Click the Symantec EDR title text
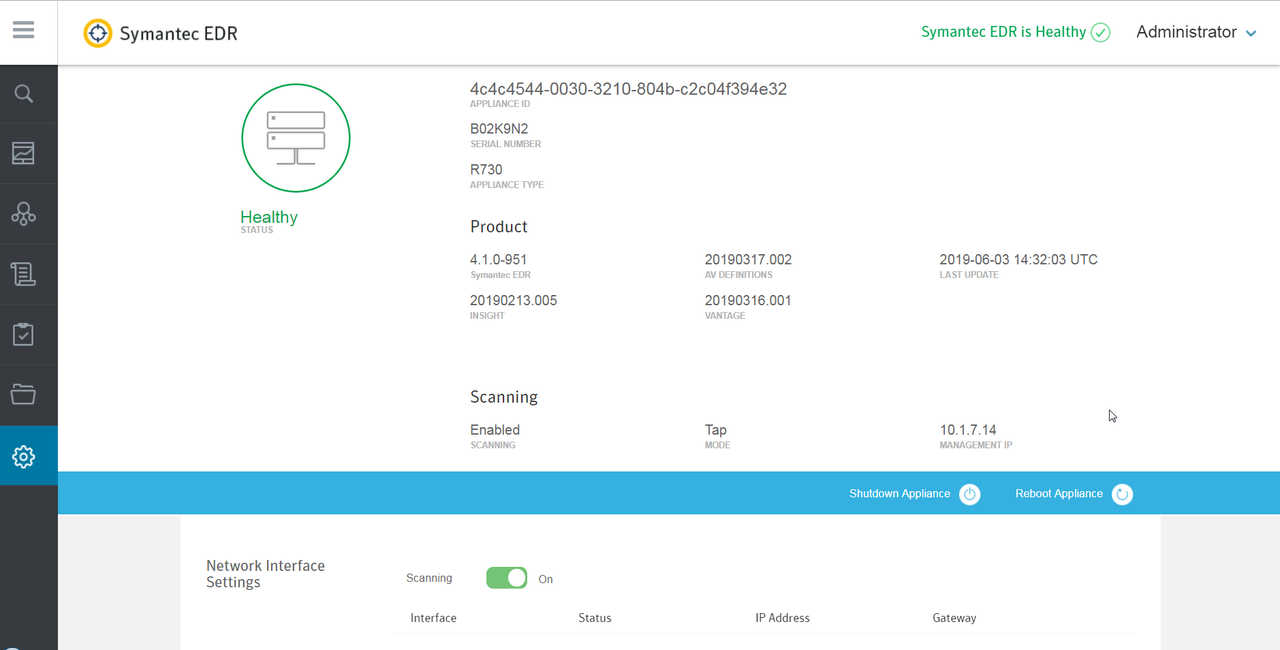 click(178, 34)
